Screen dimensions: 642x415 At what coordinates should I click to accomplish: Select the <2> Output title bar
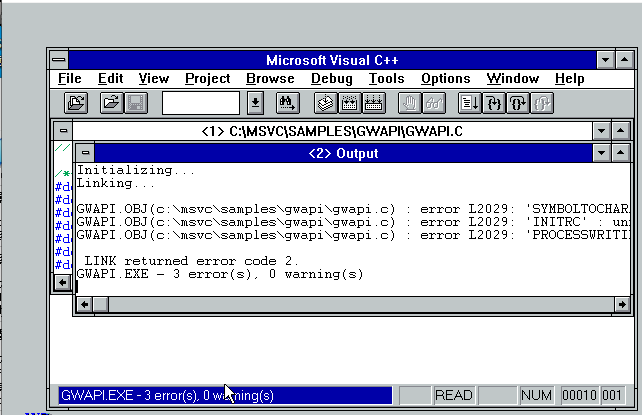pyautogui.click(x=343, y=153)
